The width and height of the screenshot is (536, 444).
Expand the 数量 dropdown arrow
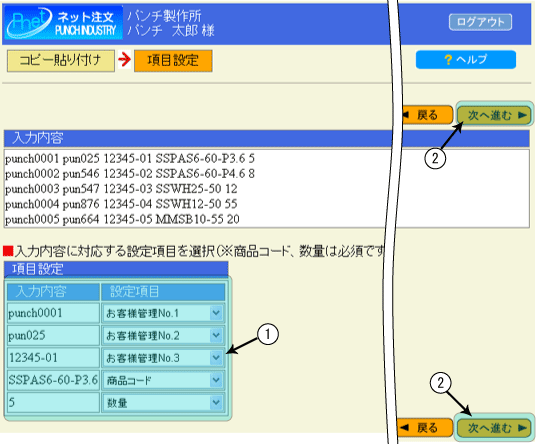pyautogui.click(x=216, y=402)
